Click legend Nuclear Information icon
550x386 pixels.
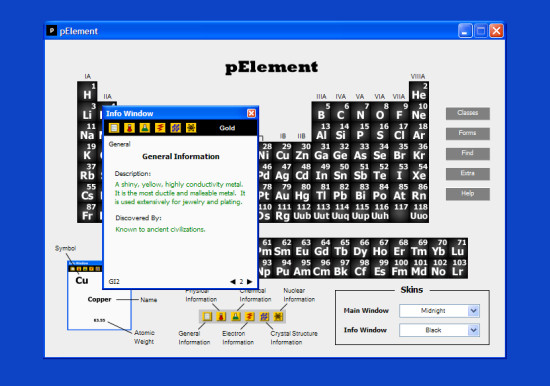(278, 317)
